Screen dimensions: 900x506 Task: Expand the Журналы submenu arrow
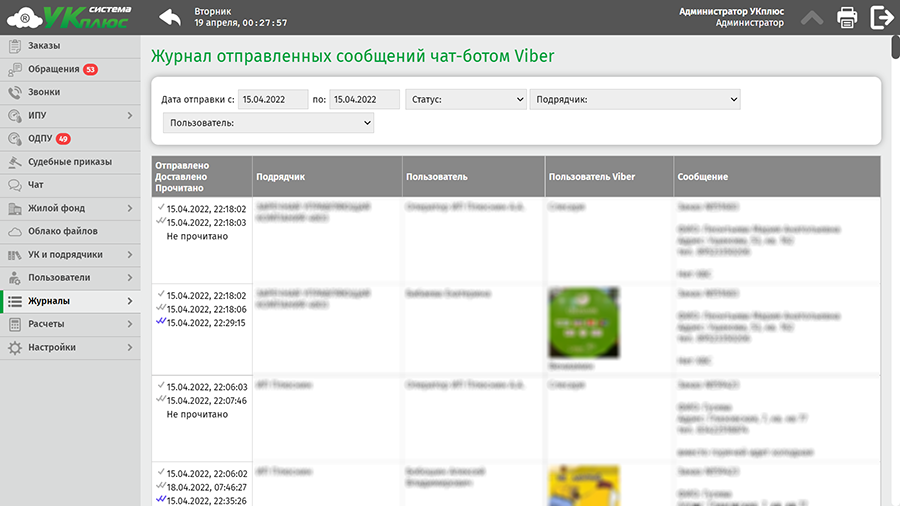[130, 301]
